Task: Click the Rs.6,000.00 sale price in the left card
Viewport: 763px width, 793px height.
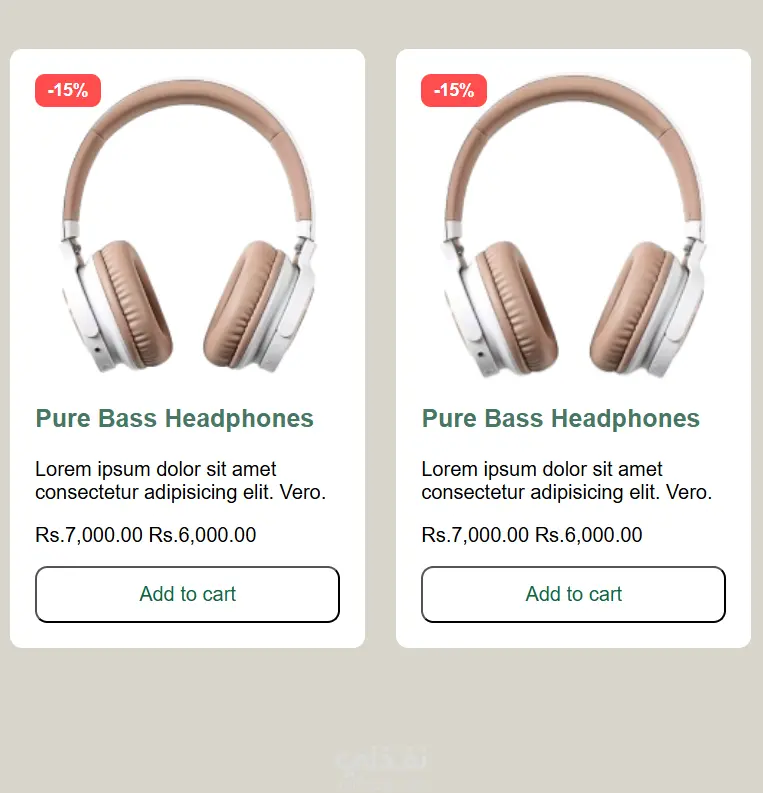Action: [x=202, y=535]
